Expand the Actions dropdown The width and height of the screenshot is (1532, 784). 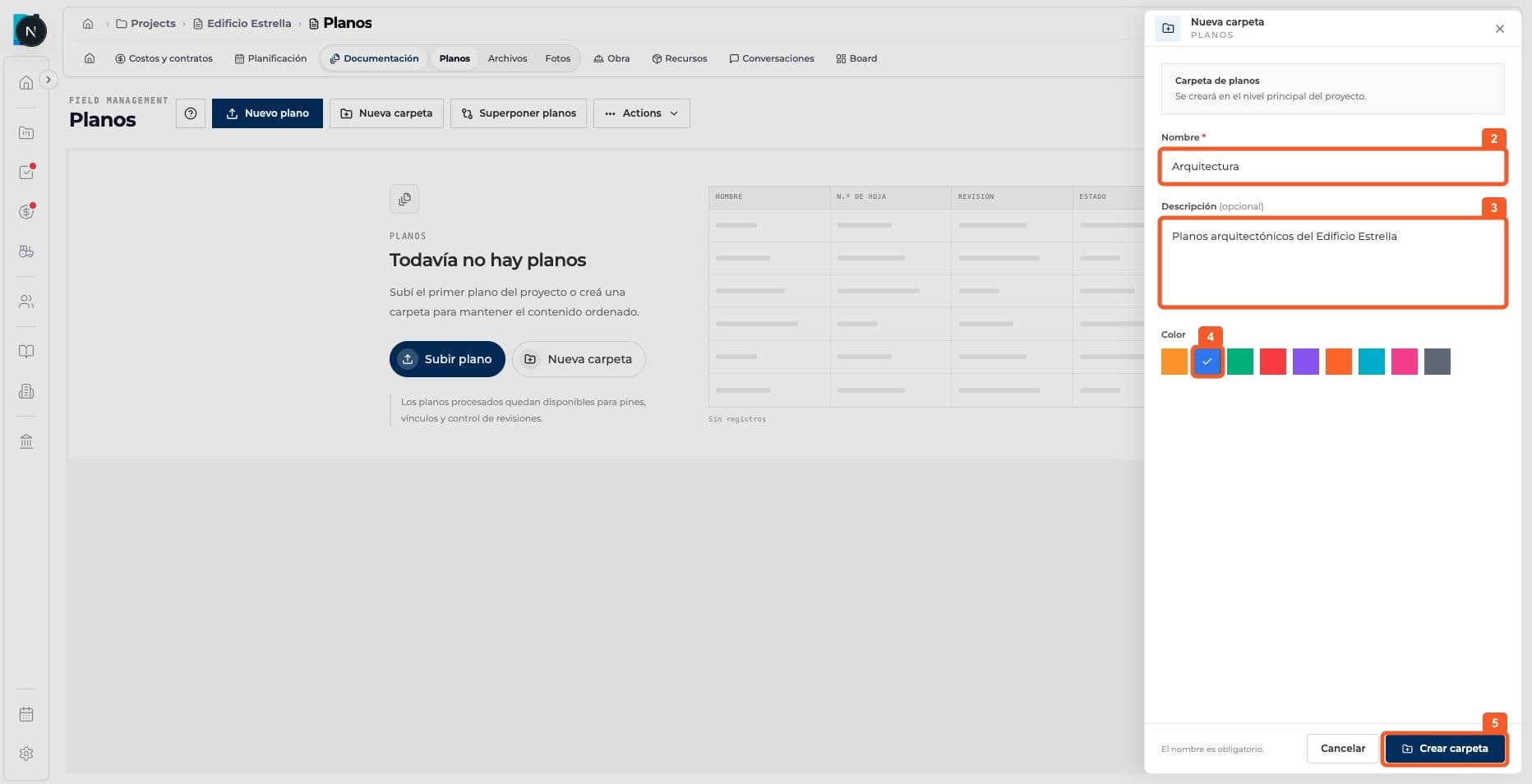[642, 113]
